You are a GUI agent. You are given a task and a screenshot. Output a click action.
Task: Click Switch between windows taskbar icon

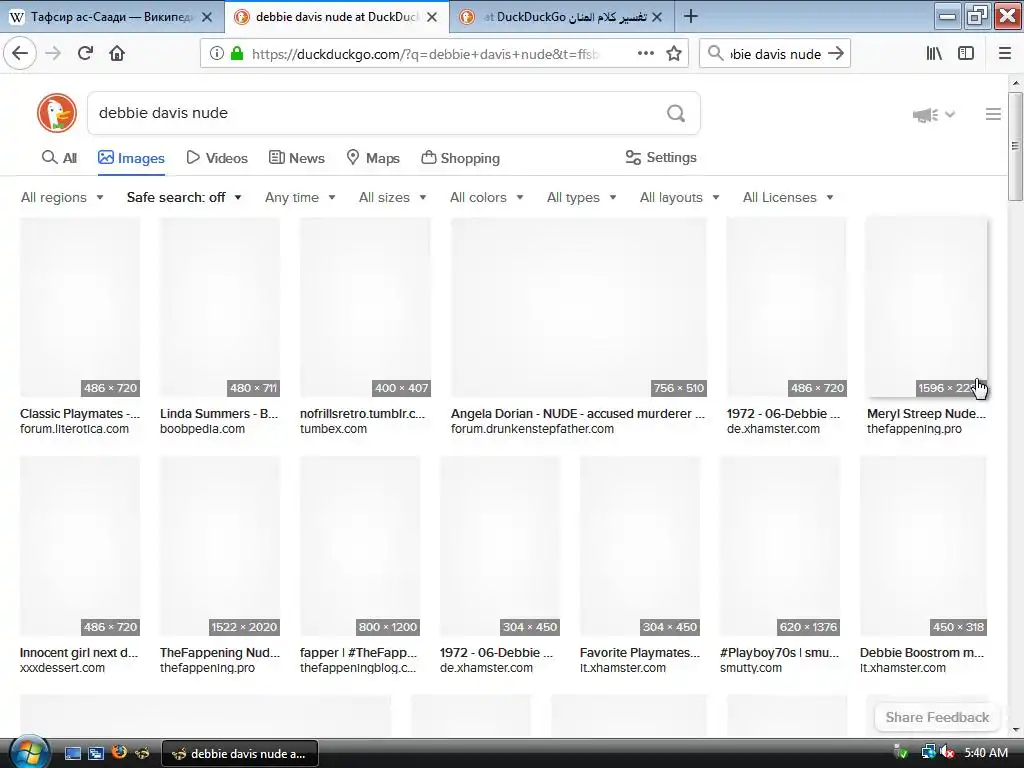coord(96,753)
